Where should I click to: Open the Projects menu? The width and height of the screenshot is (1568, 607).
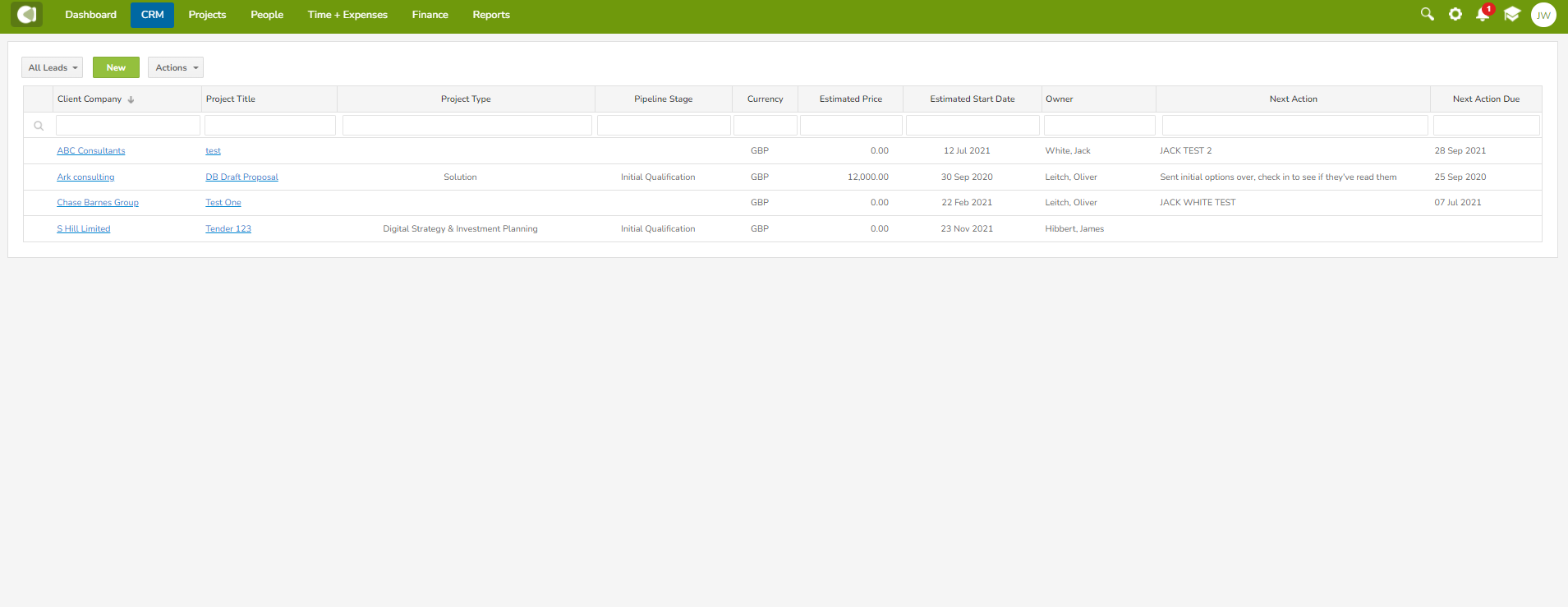tap(207, 15)
